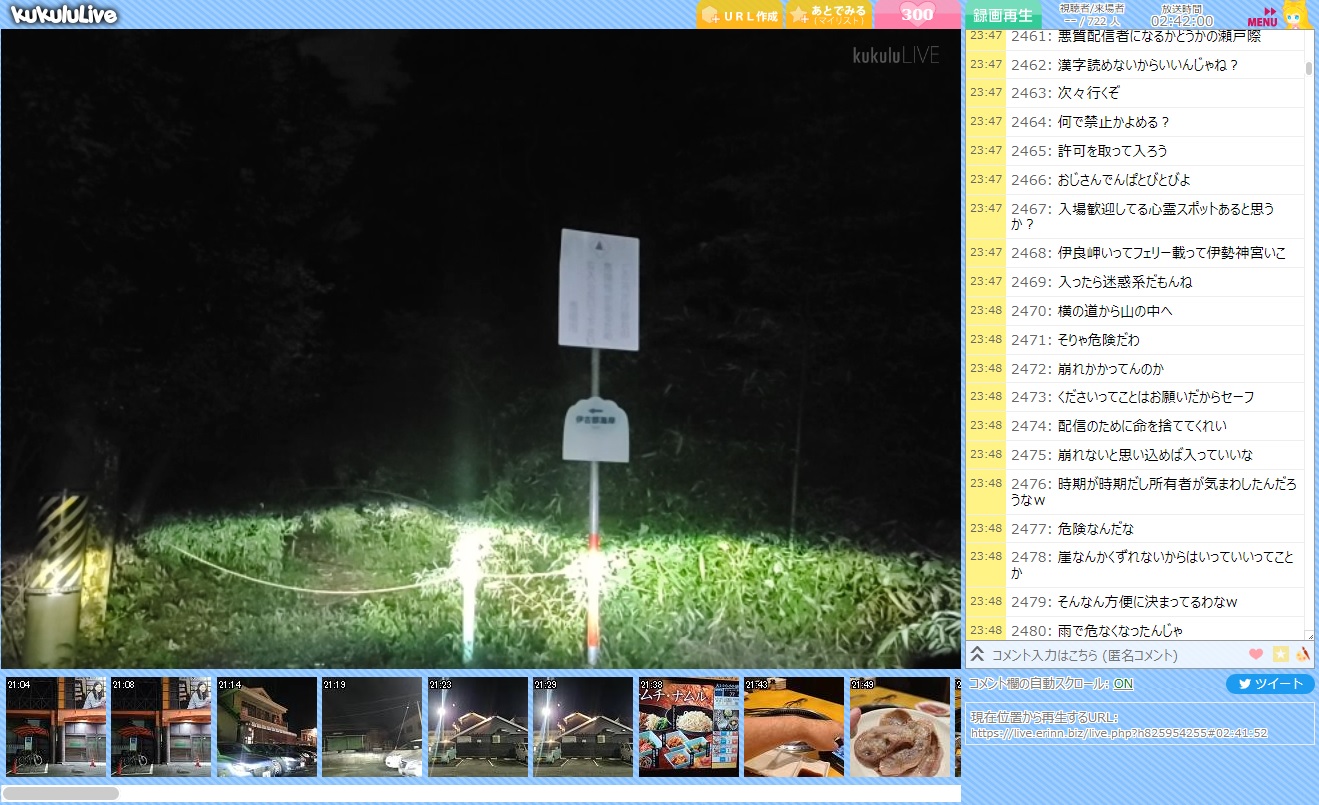Click the yellow star icon in the comment bar
This screenshot has height=805, width=1319.
click(x=1280, y=654)
